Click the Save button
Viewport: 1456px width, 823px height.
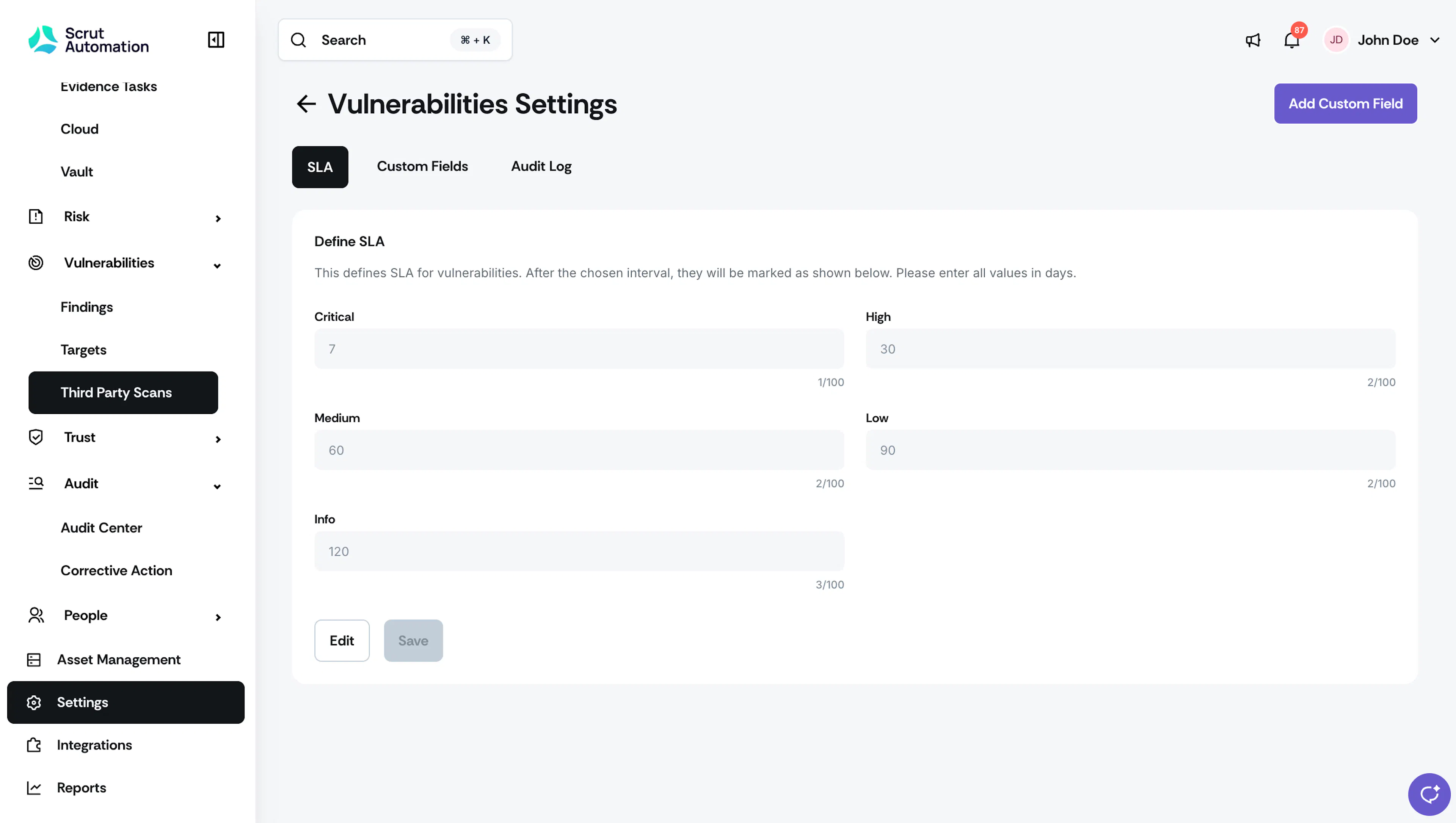click(413, 640)
